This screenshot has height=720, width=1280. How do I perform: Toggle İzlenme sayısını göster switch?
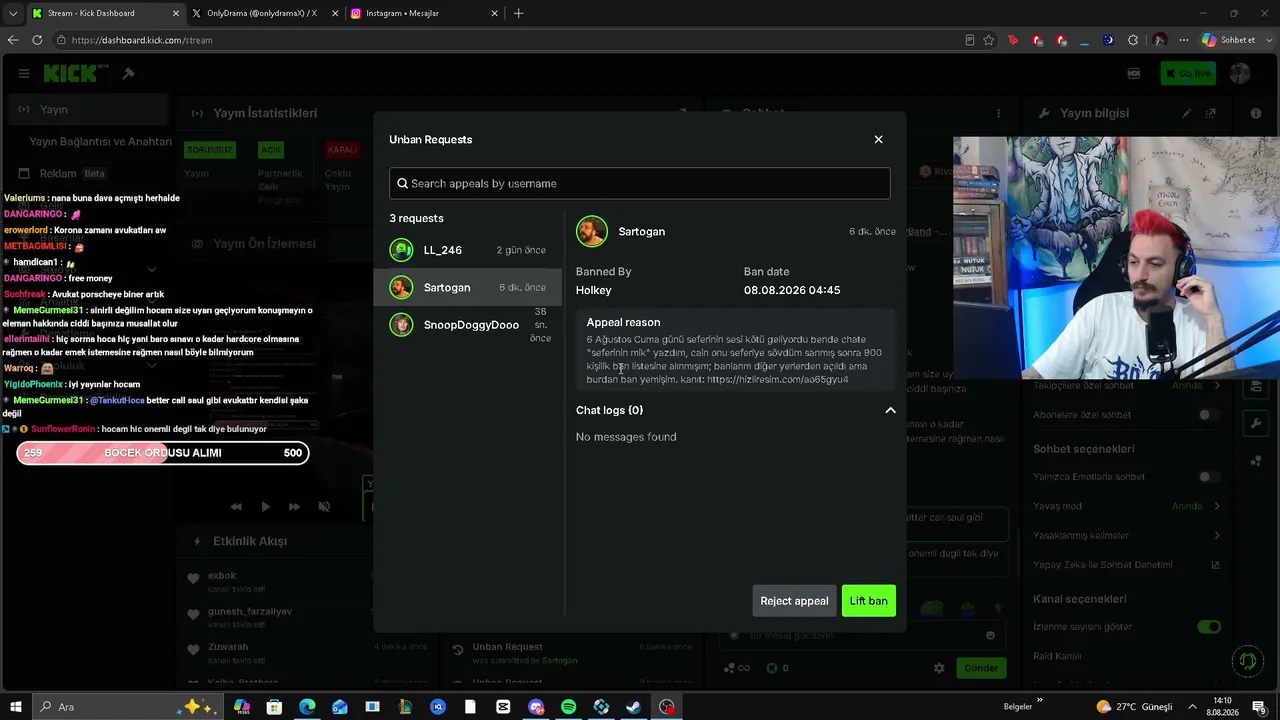pos(1209,627)
